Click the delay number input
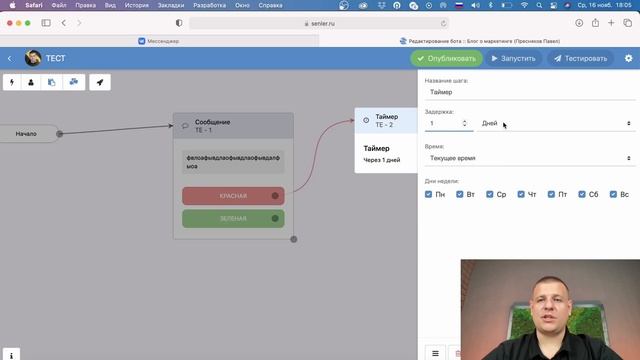Image resolution: width=640 pixels, height=360 pixels. pos(449,123)
